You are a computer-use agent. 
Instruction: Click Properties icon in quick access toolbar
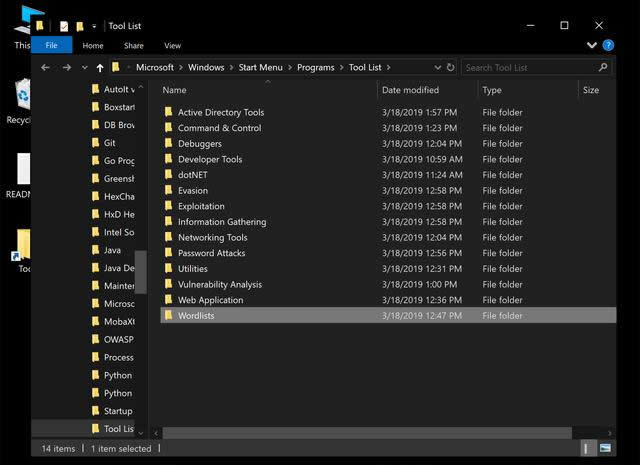point(64,25)
